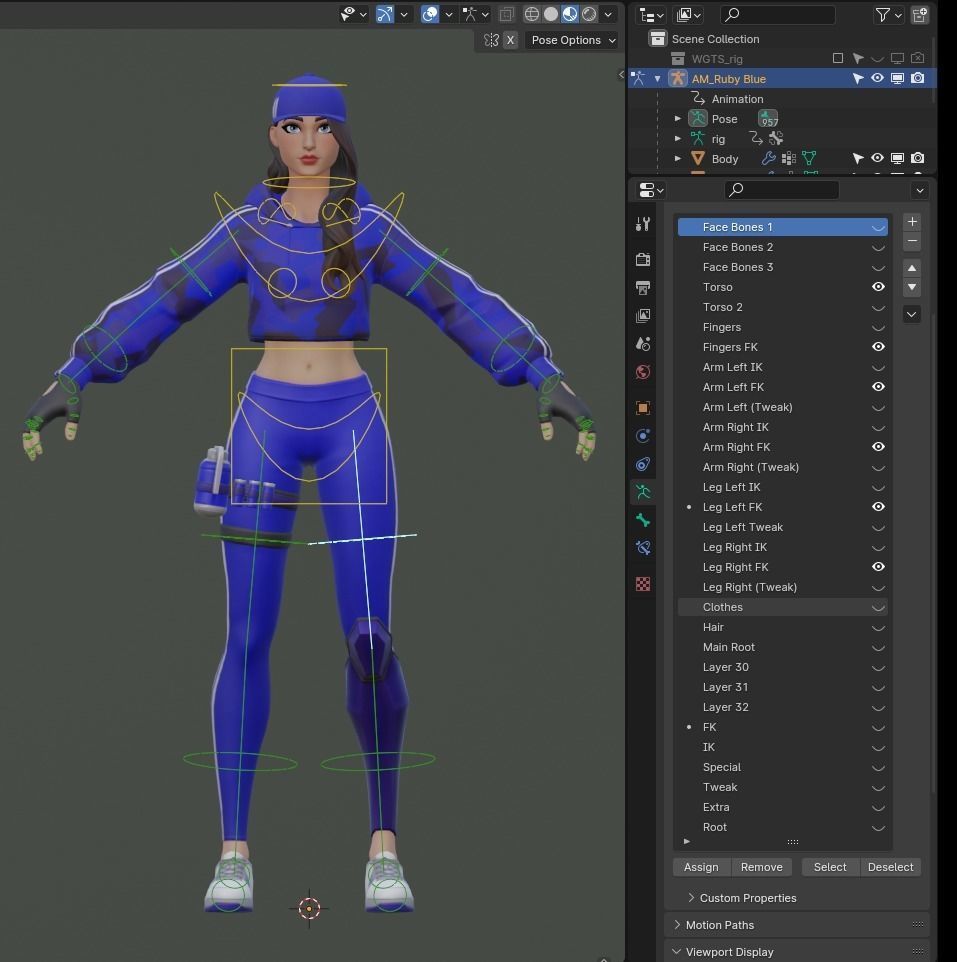Hide the Arm Right FK collection
The height and width of the screenshot is (962, 957).
pyautogui.click(x=878, y=447)
